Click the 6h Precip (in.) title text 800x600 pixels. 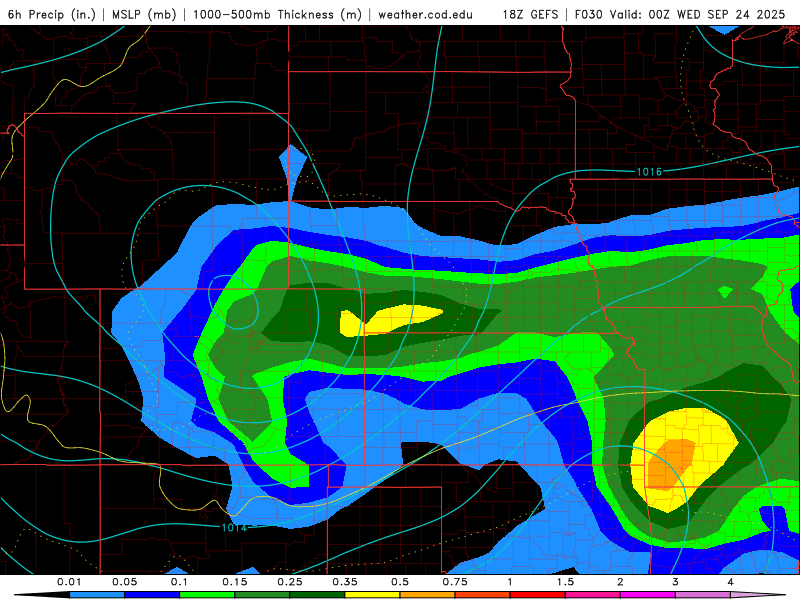52,14
